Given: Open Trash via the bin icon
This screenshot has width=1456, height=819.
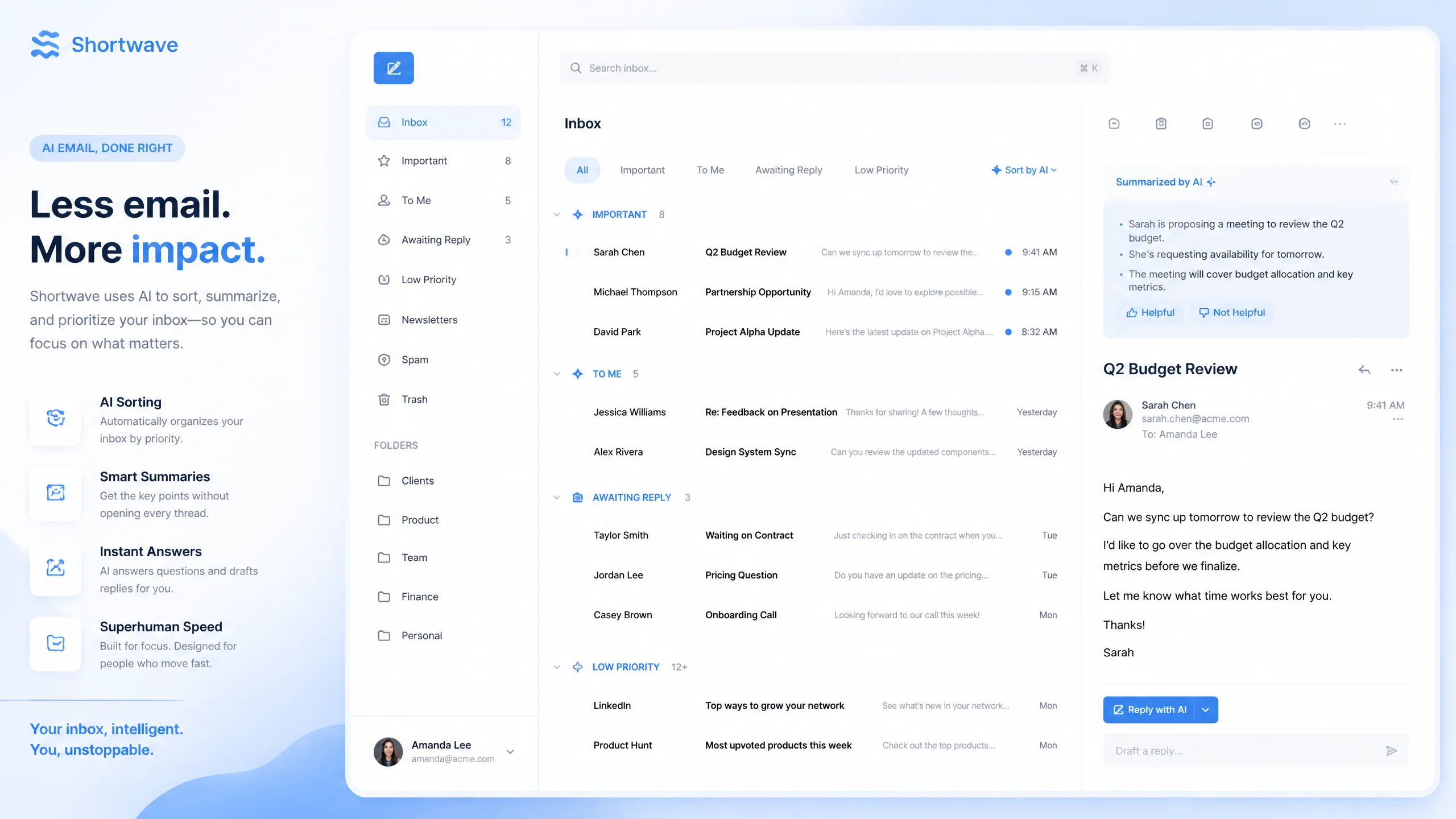Looking at the screenshot, I should 384,399.
